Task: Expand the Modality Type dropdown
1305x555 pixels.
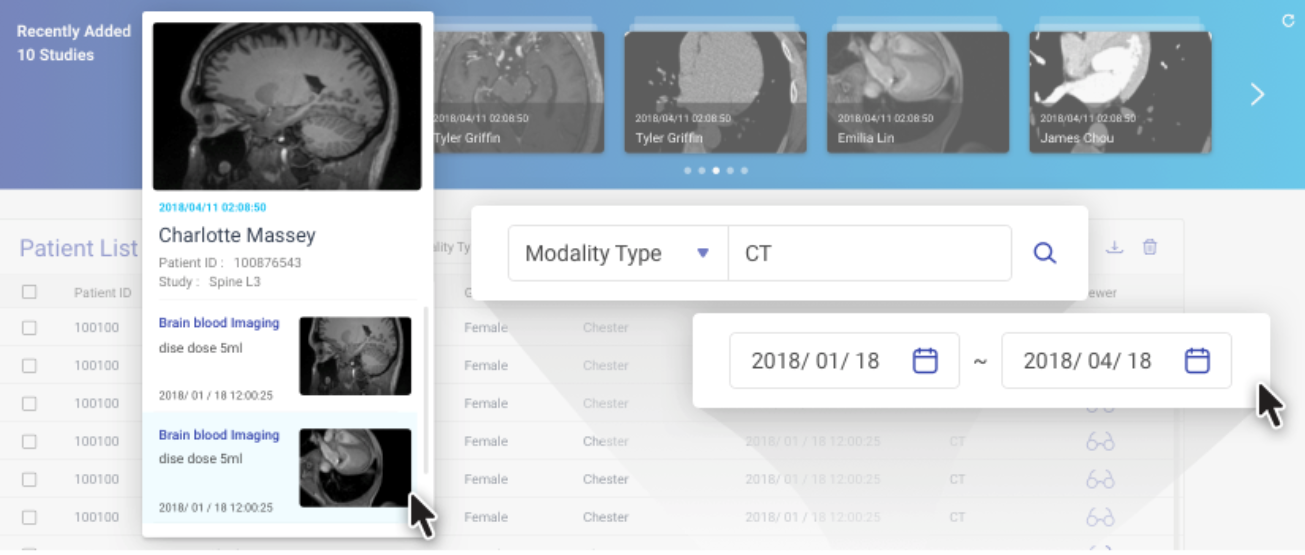Action: [703, 253]
